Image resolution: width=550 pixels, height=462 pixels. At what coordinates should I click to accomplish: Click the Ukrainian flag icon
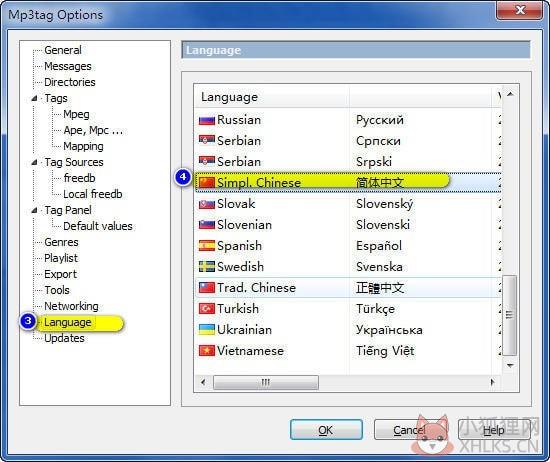tap(207, 330)
